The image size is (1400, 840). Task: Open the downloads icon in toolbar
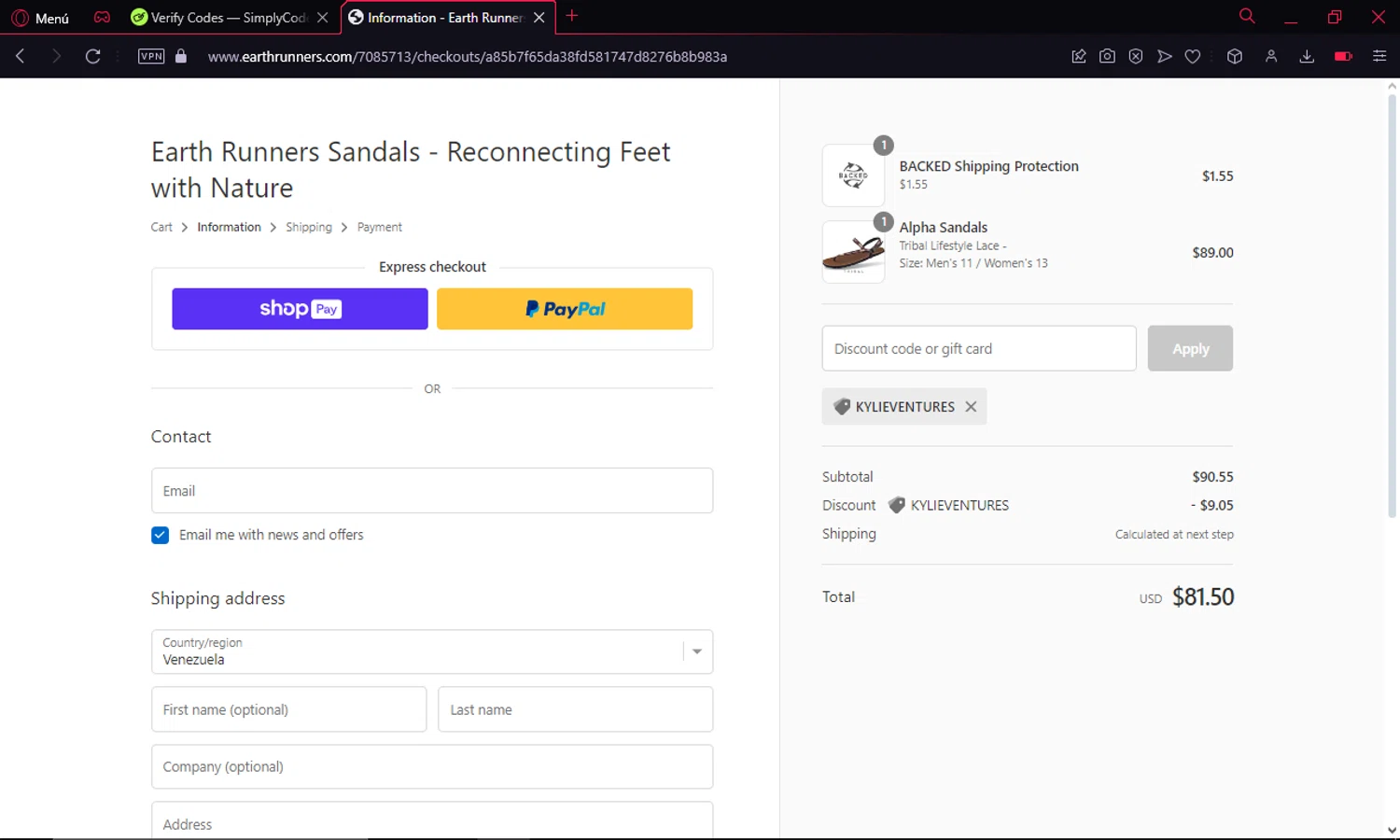(x=1307, y=57)
